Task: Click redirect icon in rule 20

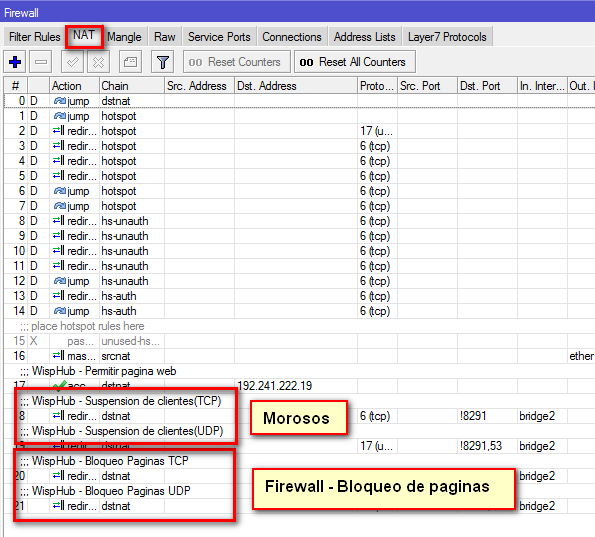Action: (x=58, y=476)
